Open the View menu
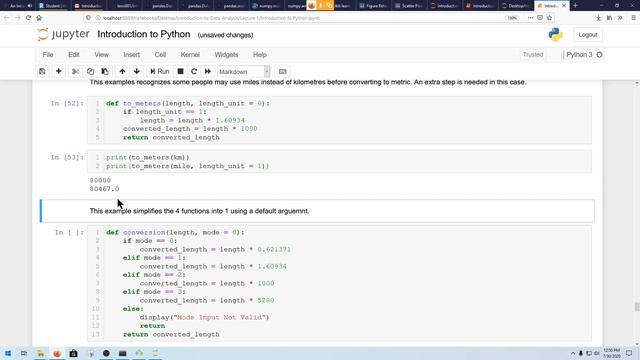Viewport: 640px width, 360px height. pos(101,55)
